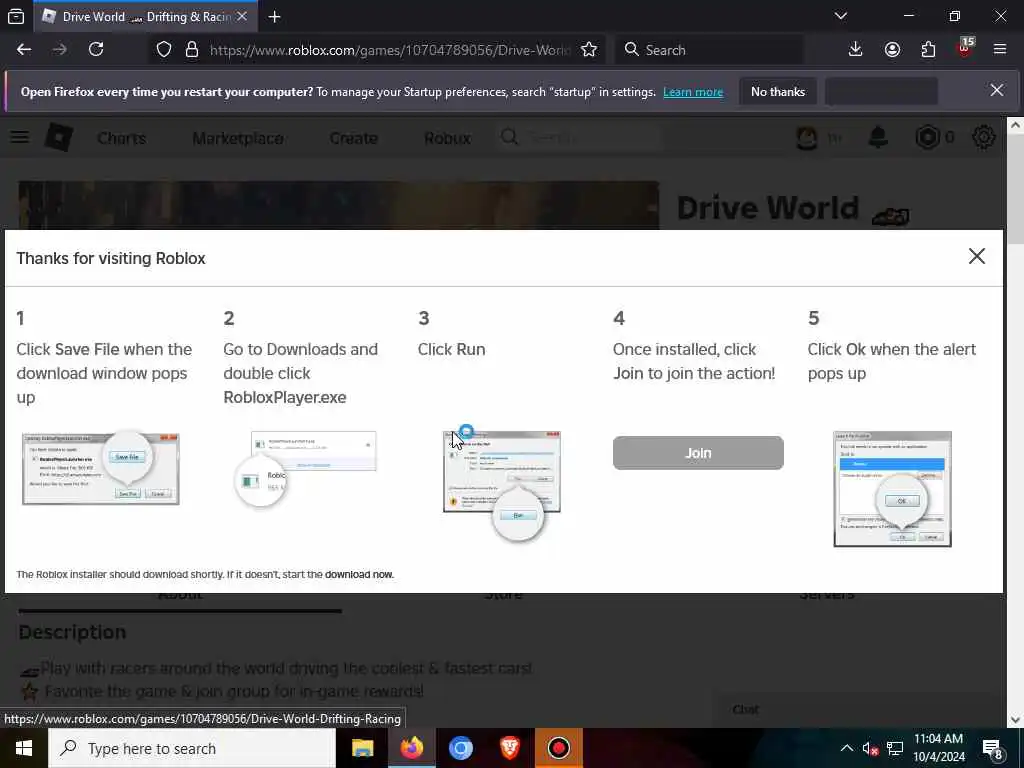Screen dimensions: 1024x768
Task: View site security padlock info
Action: point(191,50)
